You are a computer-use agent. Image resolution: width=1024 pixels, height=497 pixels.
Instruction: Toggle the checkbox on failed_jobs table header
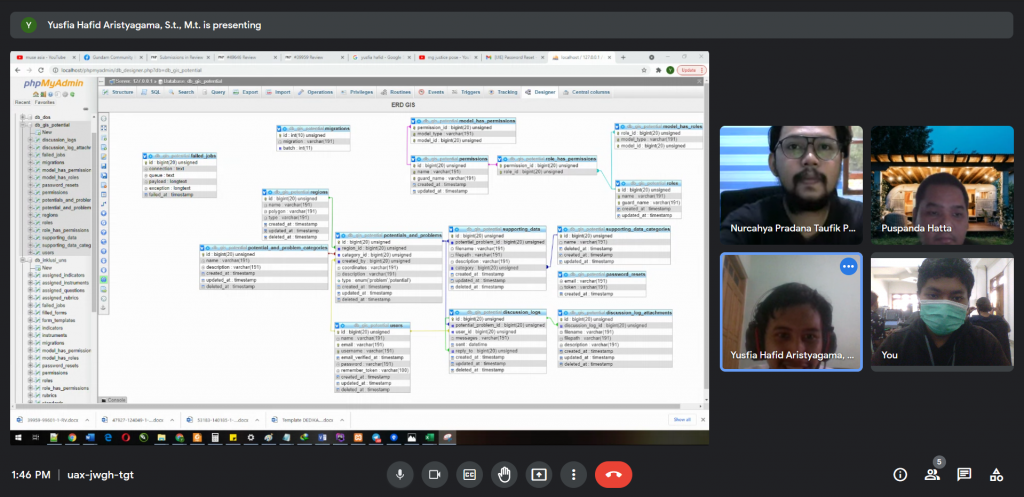point(145,156)
